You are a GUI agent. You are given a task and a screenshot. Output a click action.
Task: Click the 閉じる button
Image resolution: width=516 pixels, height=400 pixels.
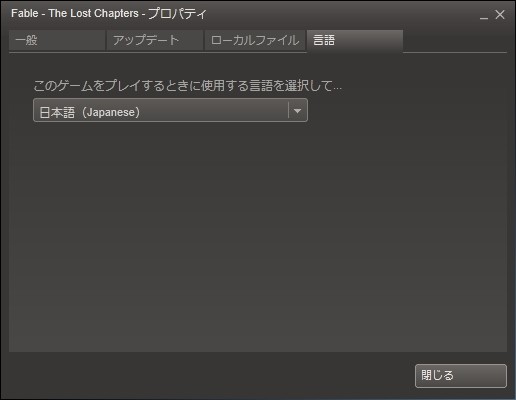461,376
